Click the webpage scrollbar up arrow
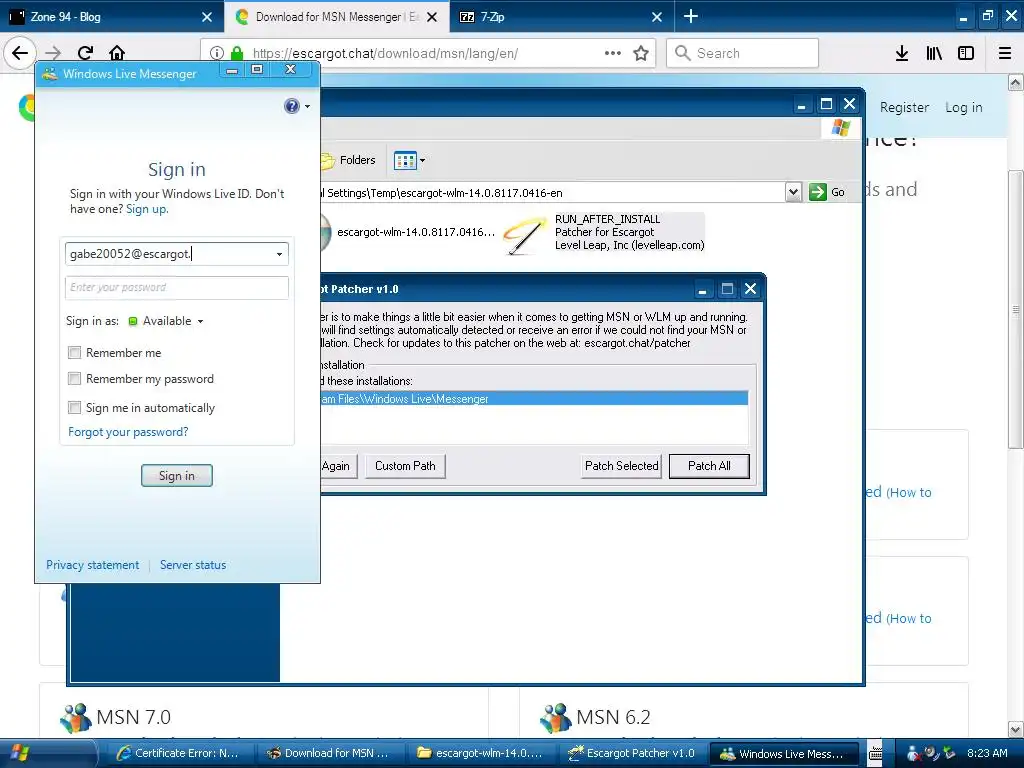 point(1016,82)
